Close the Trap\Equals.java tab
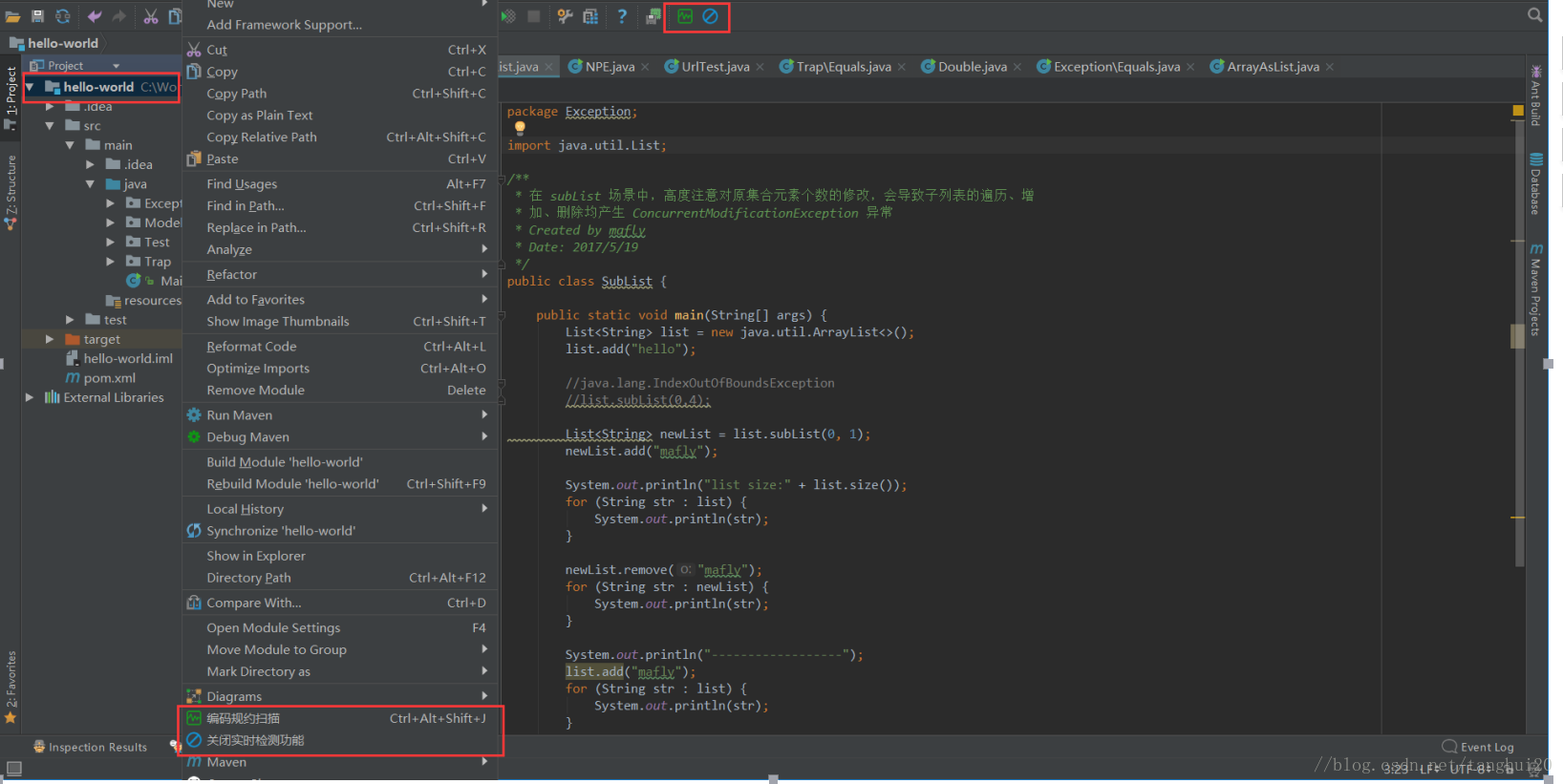The height and width of the screenshot is (784, 1563). [x=902, y=67]
